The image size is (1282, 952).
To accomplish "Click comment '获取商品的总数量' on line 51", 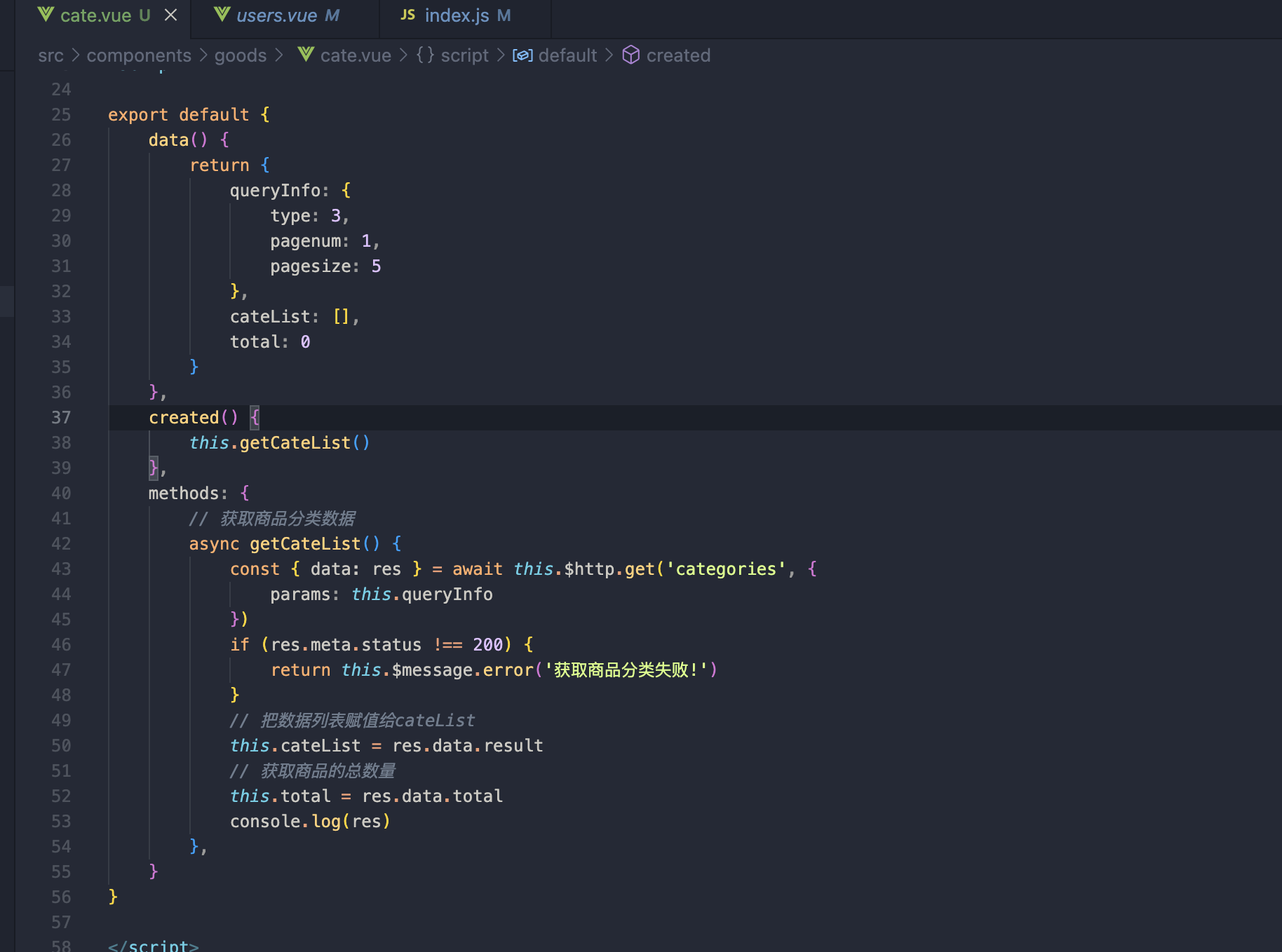I will pyautogui.click(x=328, y=771).
